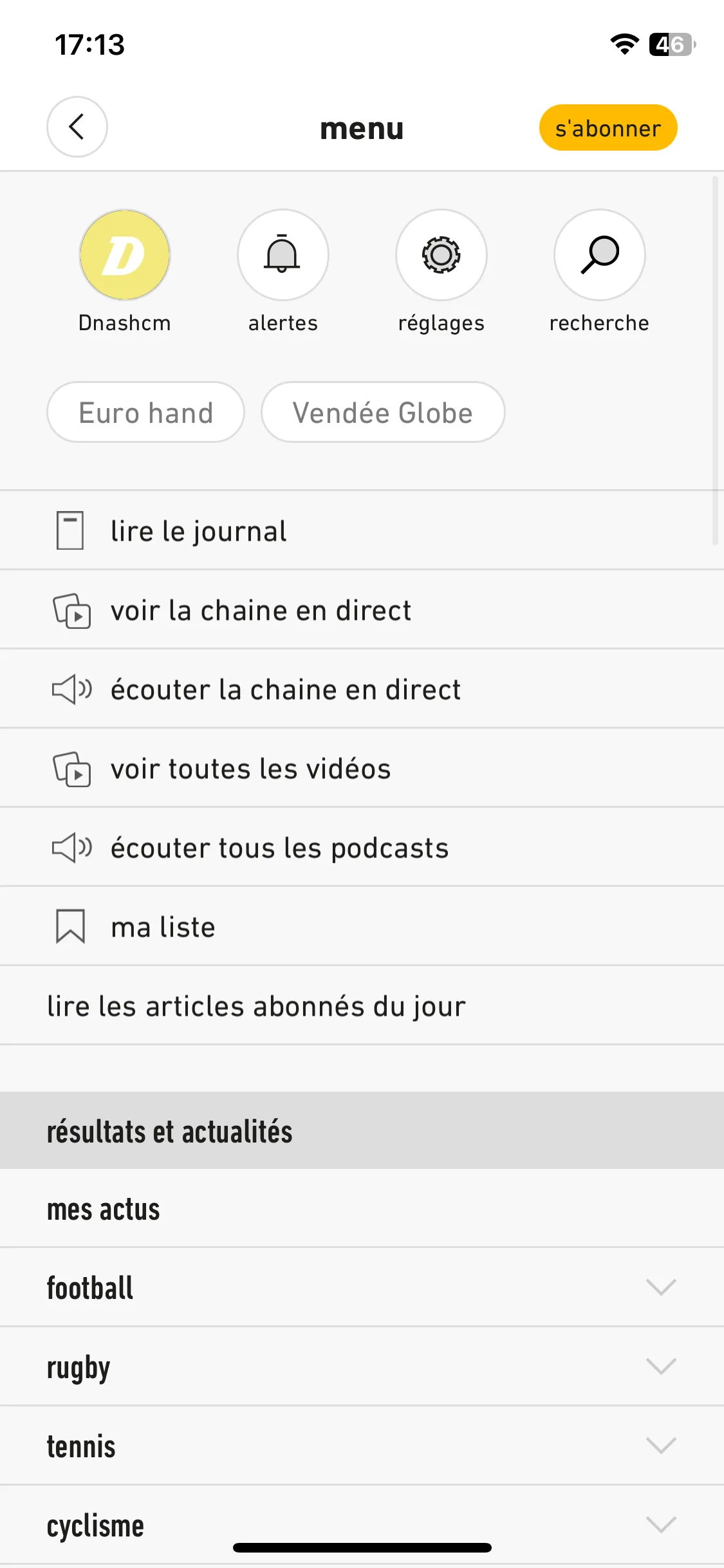This screenshot has width=724, height=1568.
Task: Open écouter tous les podcasts
Action: tap(362, 847)
